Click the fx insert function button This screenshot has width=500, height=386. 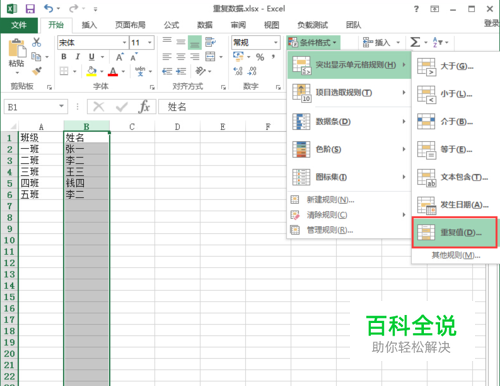click(x=144, y=107)
